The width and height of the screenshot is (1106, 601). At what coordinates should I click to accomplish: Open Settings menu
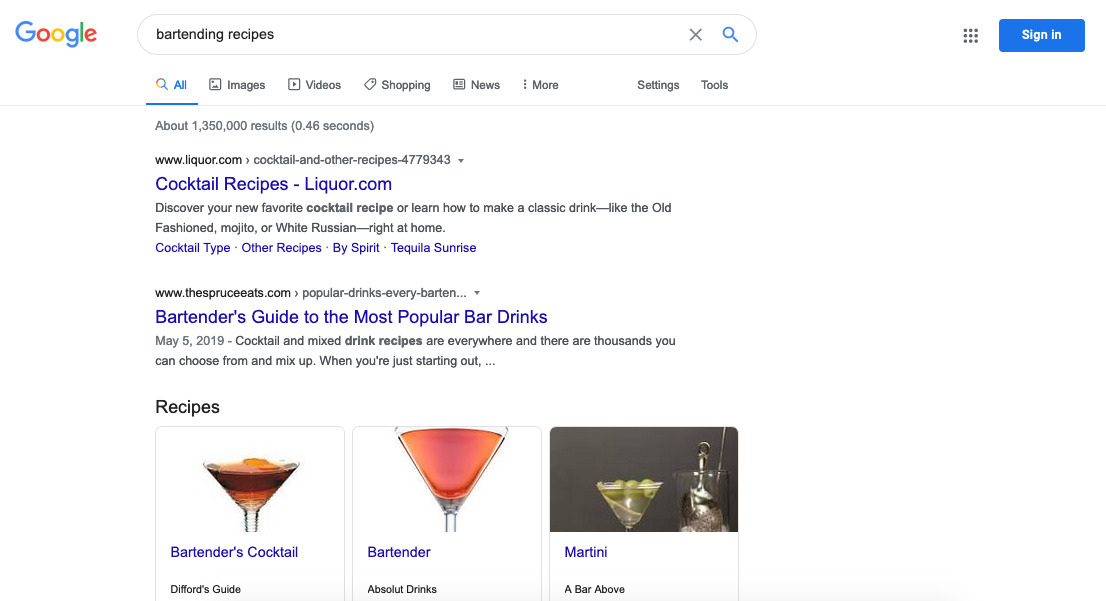coord(658,85)
